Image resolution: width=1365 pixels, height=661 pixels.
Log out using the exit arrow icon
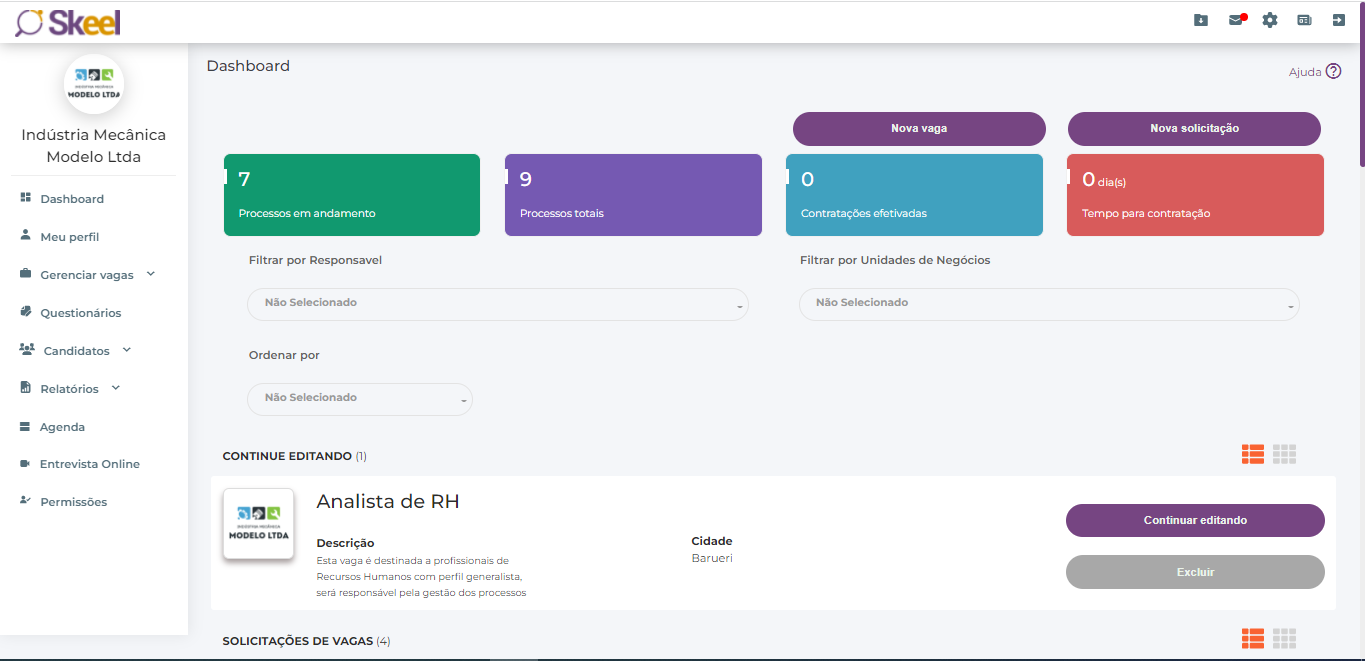coord(1338,20)
